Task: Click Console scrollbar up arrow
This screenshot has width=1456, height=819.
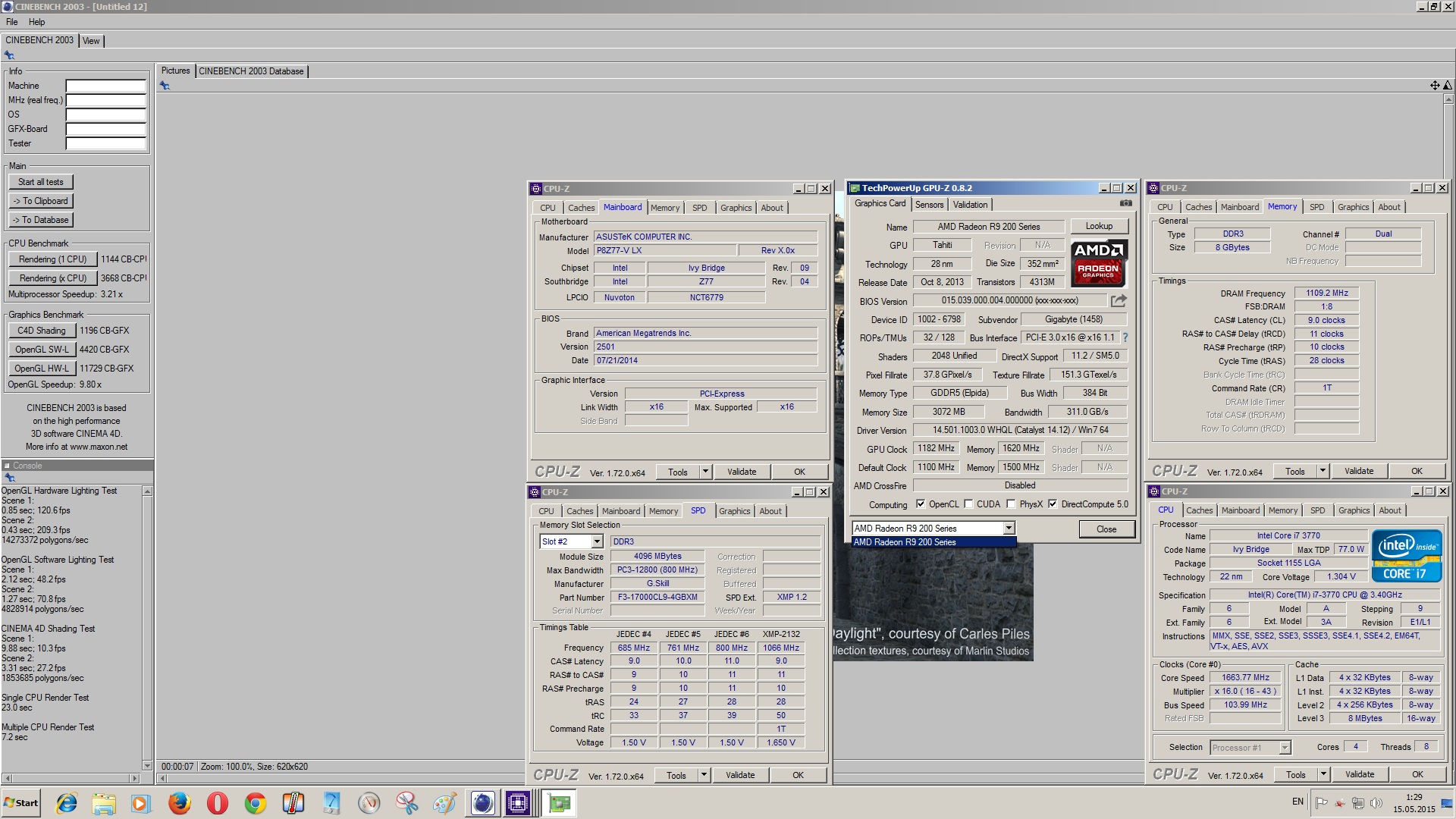Action: (147, 491)
